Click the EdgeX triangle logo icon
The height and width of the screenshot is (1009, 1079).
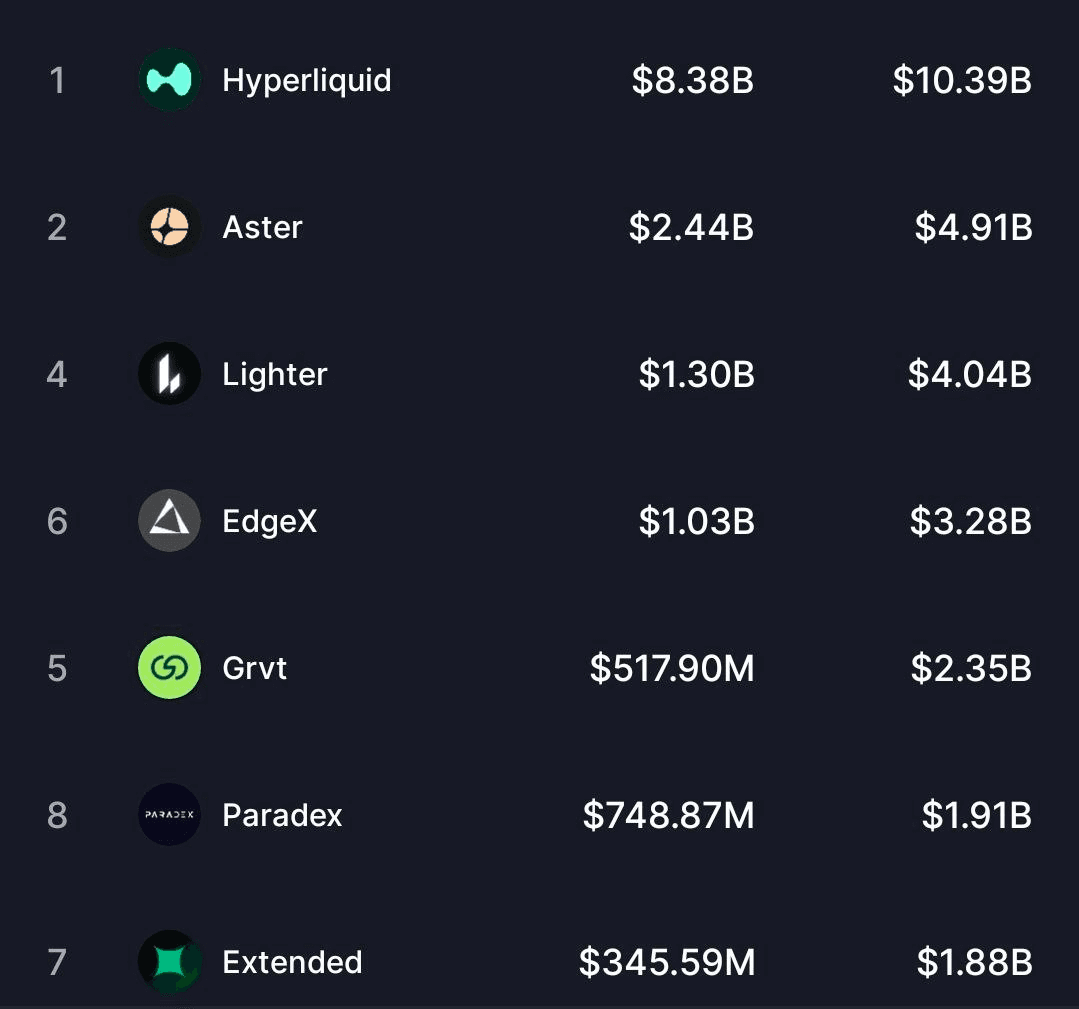(x=169, y=521)
